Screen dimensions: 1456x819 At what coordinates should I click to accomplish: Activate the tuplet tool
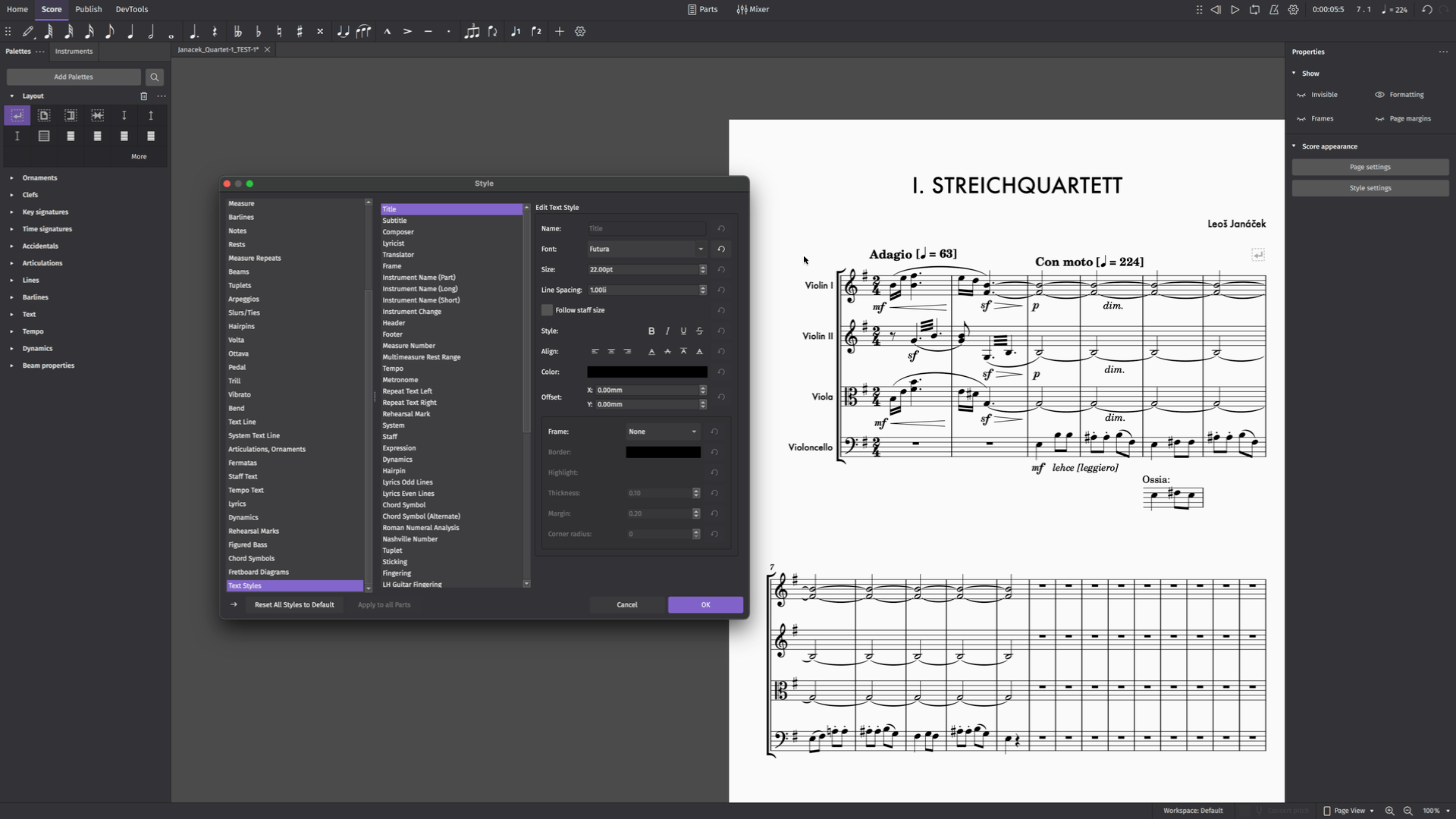[472, 31]
